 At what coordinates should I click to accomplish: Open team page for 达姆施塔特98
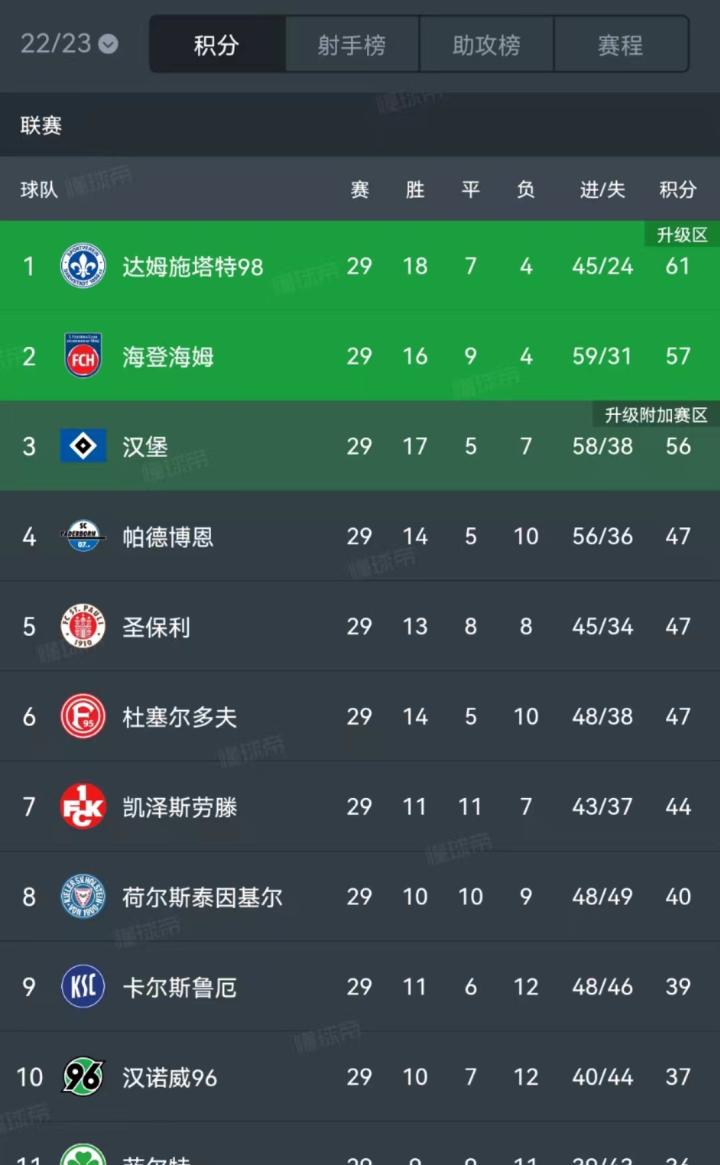[x=192, y=266]
